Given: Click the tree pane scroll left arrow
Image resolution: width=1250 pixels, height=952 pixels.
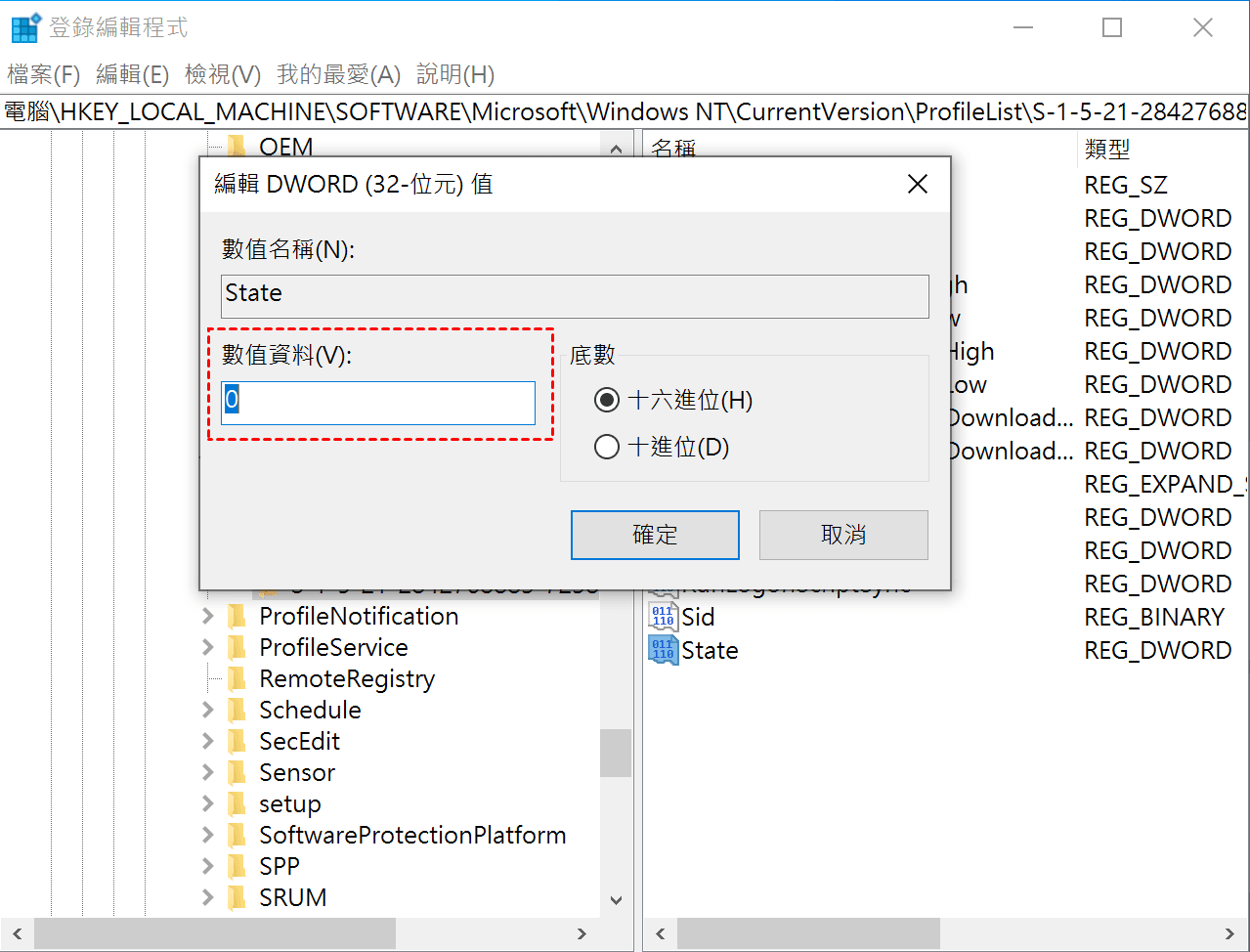Looking at the screenshot, I should (18, 933).
